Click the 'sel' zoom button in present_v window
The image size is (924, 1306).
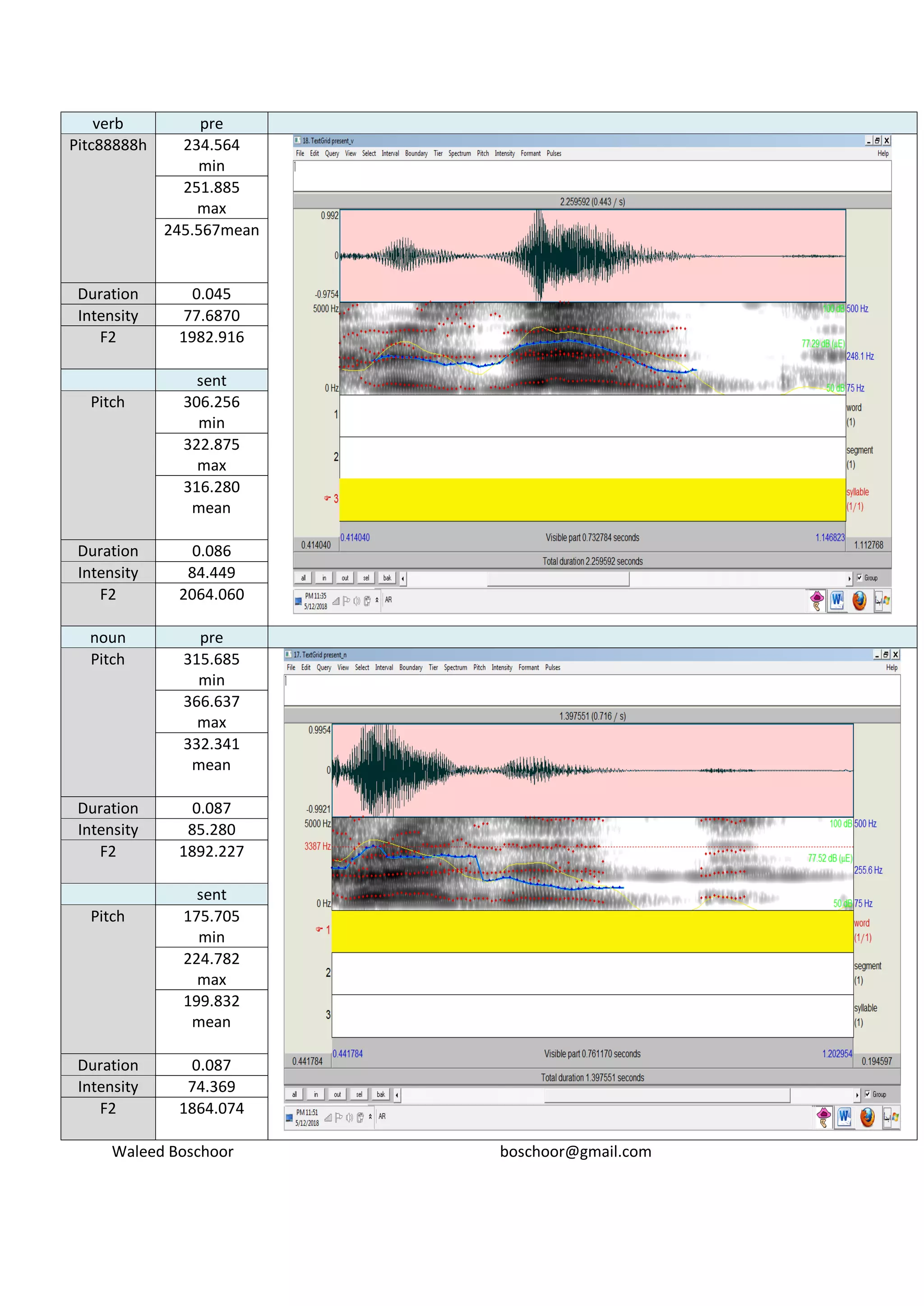pos(366,578)
